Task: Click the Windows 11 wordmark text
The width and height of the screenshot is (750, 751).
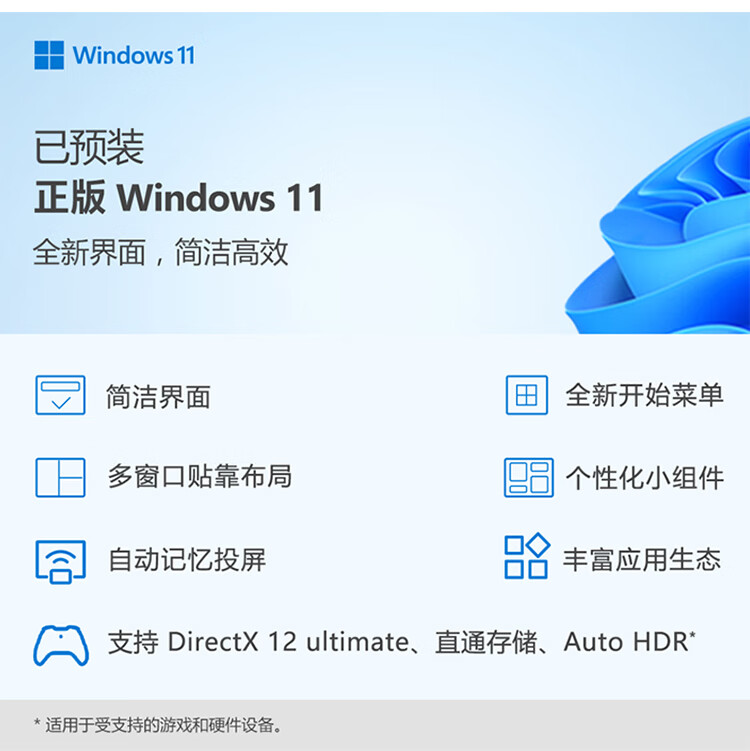Action: coord(134,55)
